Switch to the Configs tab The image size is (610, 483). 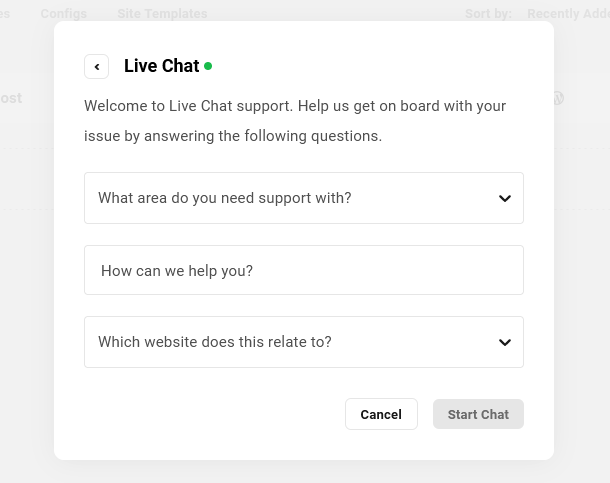64,14
